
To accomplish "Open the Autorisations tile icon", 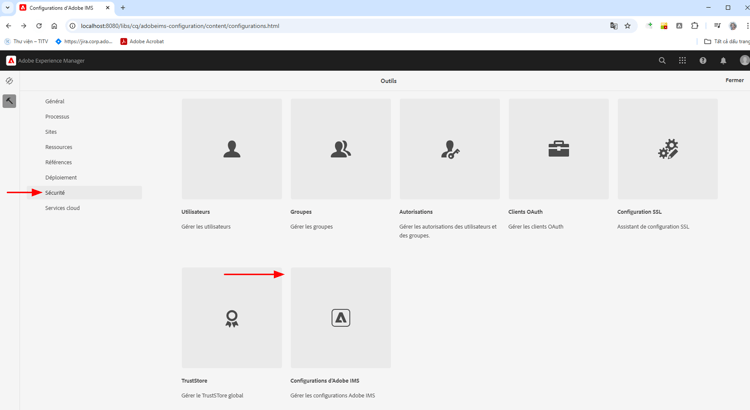I will coord(450,149).
